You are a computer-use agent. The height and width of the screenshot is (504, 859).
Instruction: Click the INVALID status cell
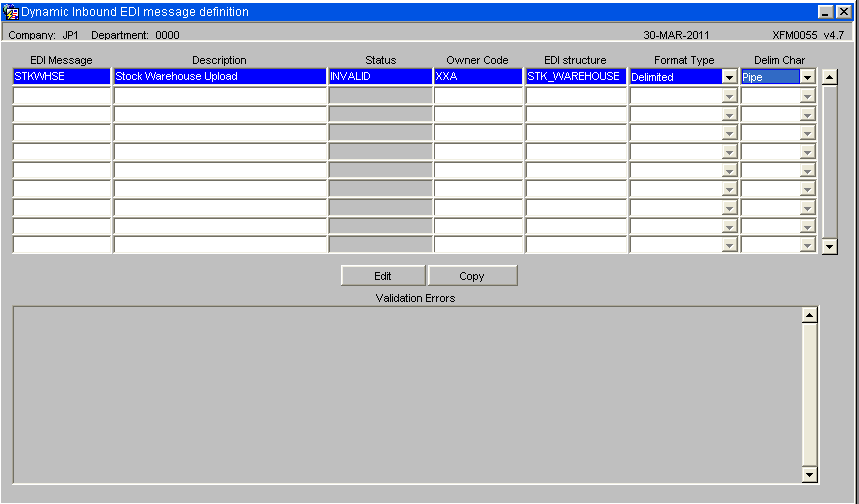coord(380,76)
